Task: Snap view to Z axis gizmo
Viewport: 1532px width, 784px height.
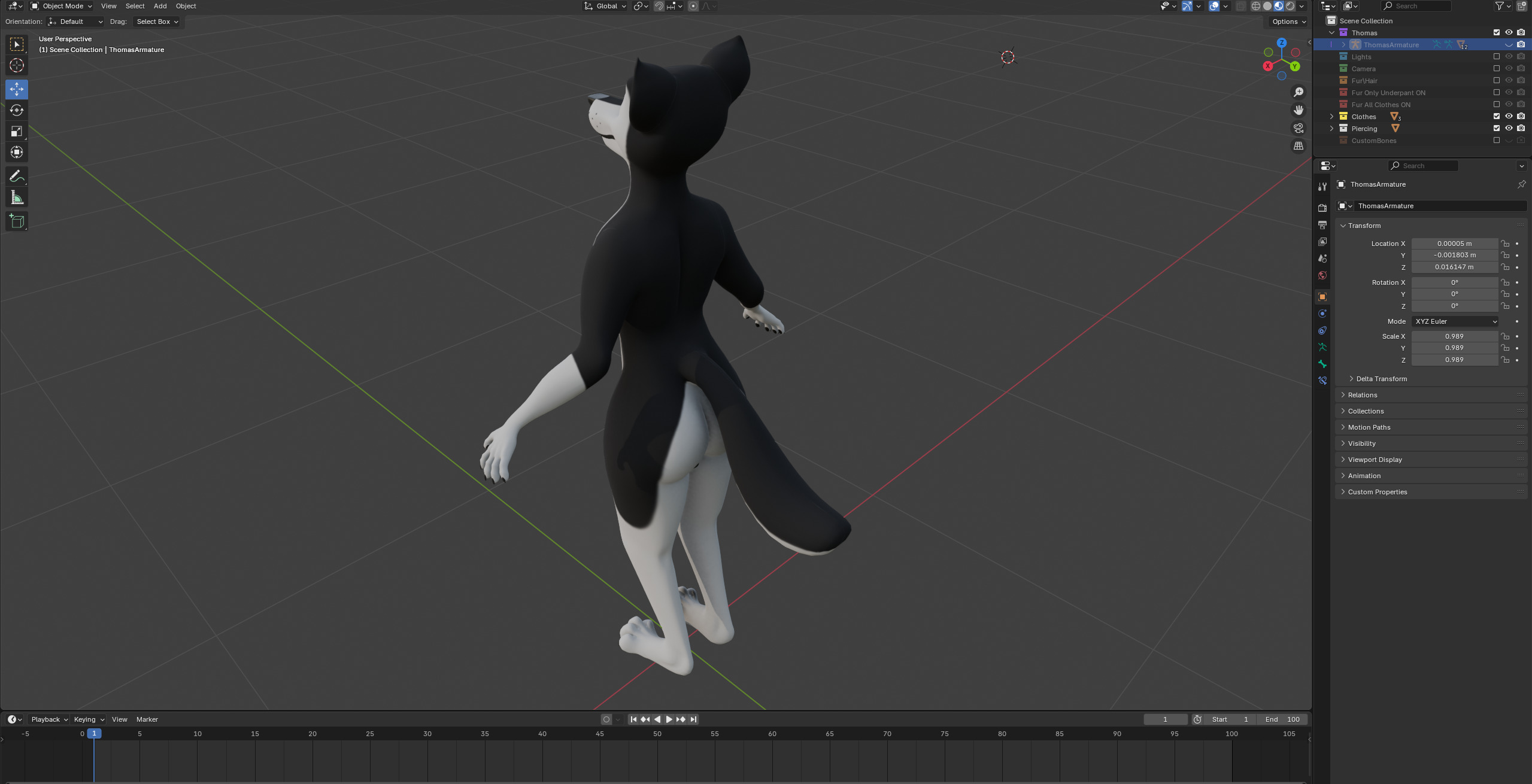Action: pos(1281,42)
